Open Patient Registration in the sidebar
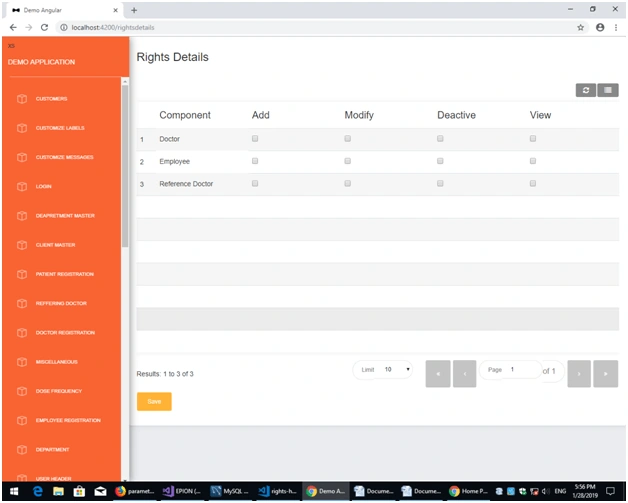 [64, 274]
